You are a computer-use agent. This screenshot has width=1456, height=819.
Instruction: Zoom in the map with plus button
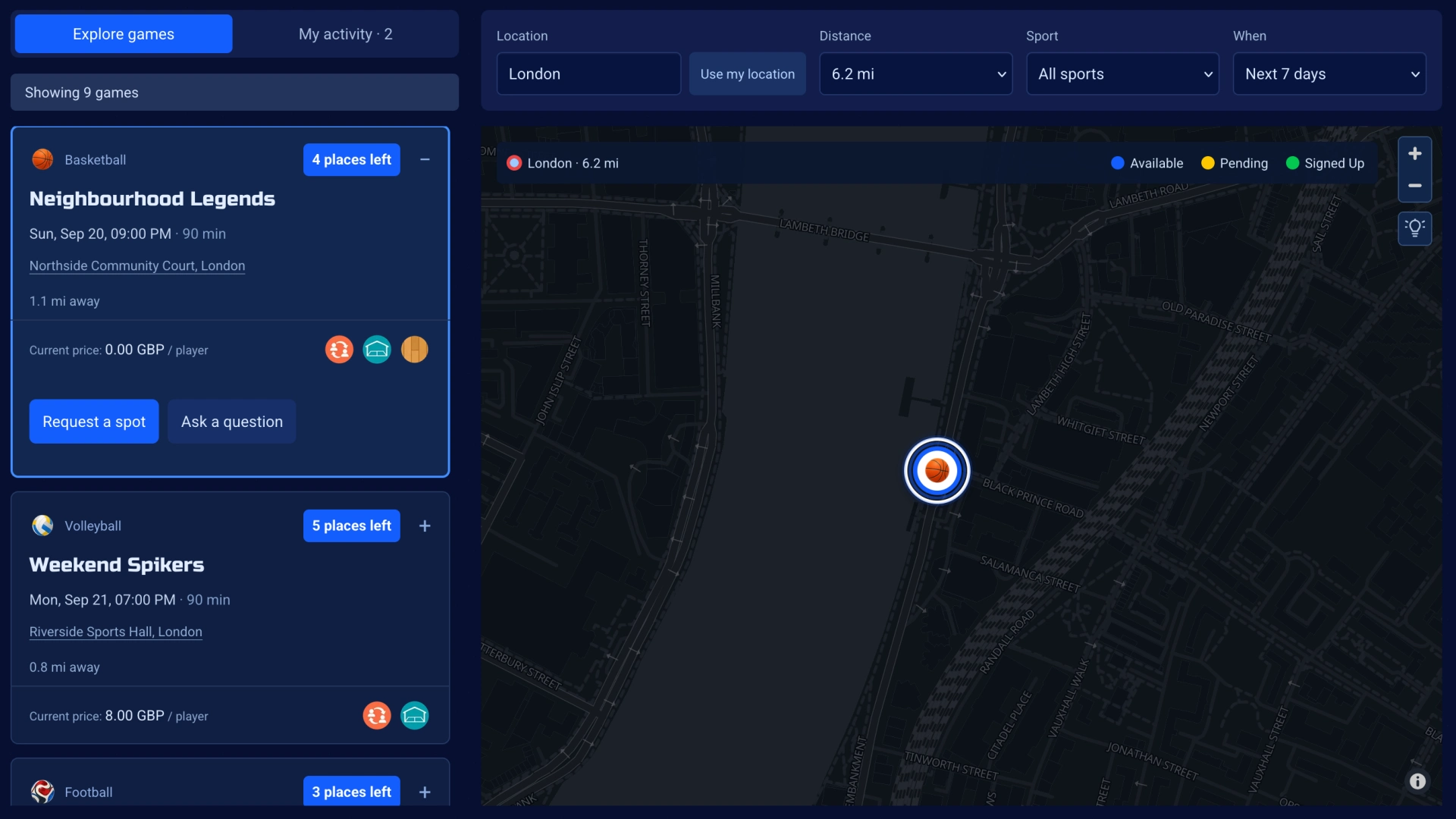(x=1414, y=154)
